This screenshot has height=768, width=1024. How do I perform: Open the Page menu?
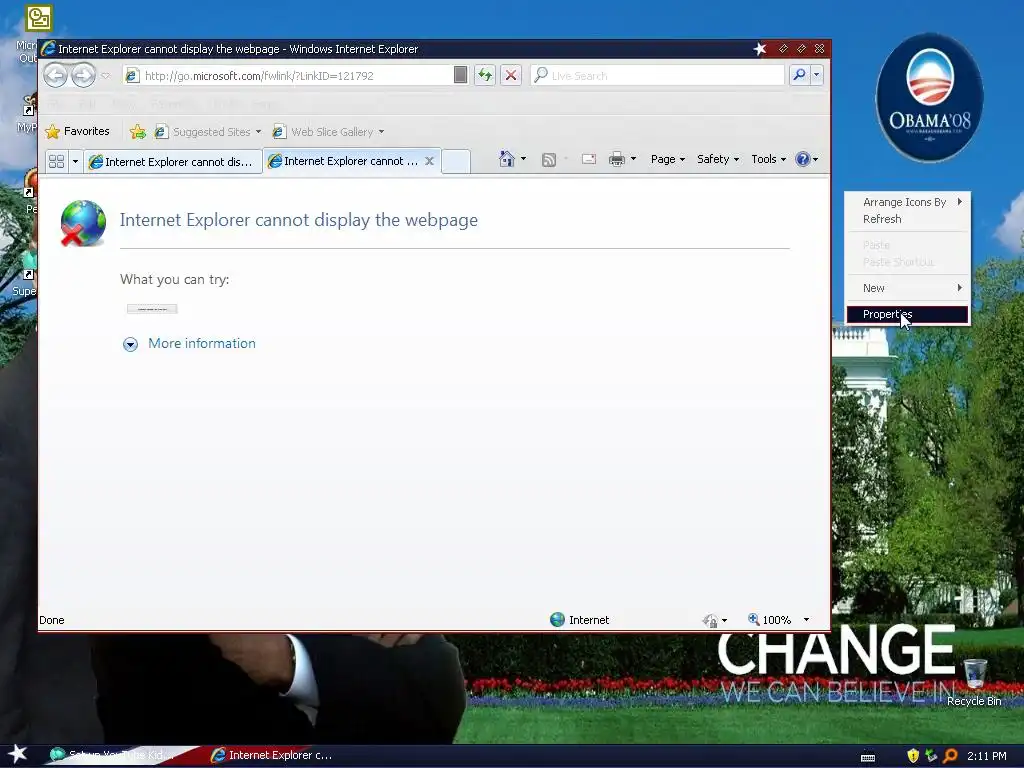[x=667, y=159]
